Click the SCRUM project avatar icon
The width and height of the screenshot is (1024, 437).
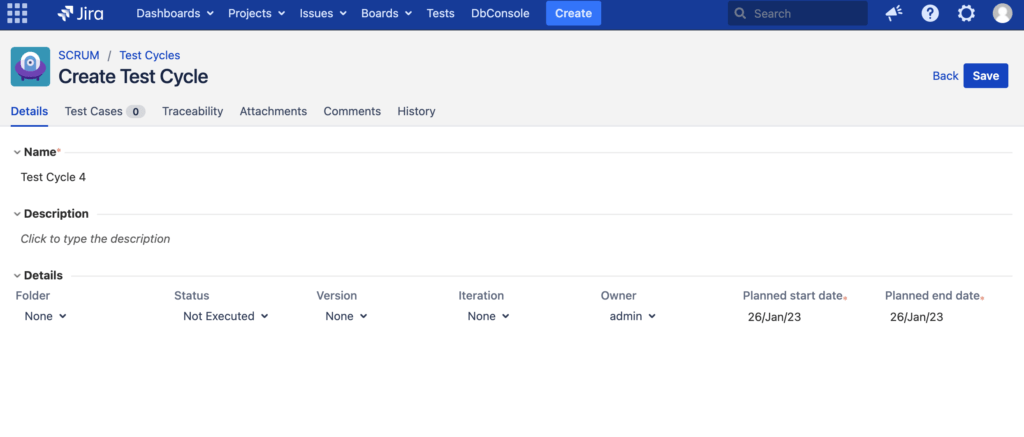click(30, 67)
